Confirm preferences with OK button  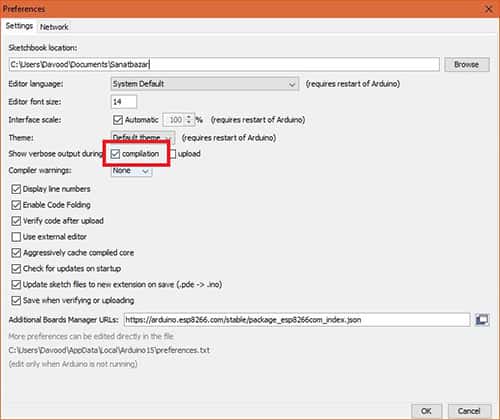pyautogui.click(x=426, y=411)
